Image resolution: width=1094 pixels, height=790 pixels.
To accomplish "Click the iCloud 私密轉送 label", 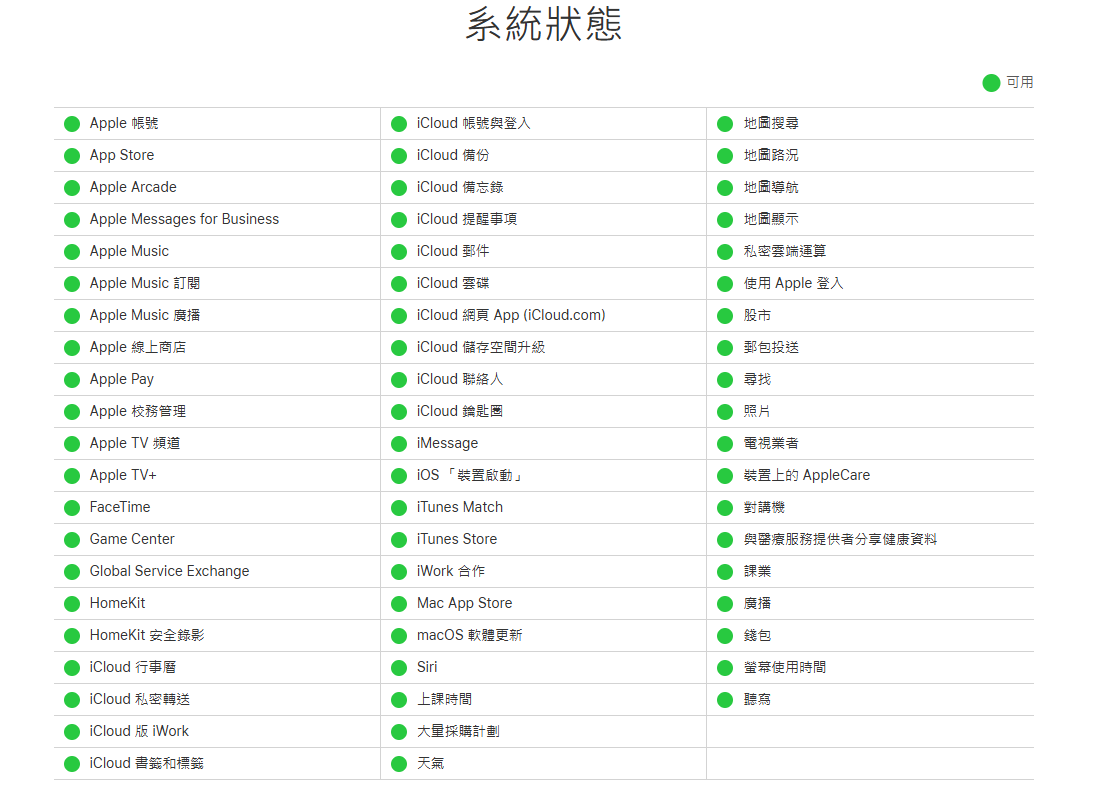I will pos(140,699).
